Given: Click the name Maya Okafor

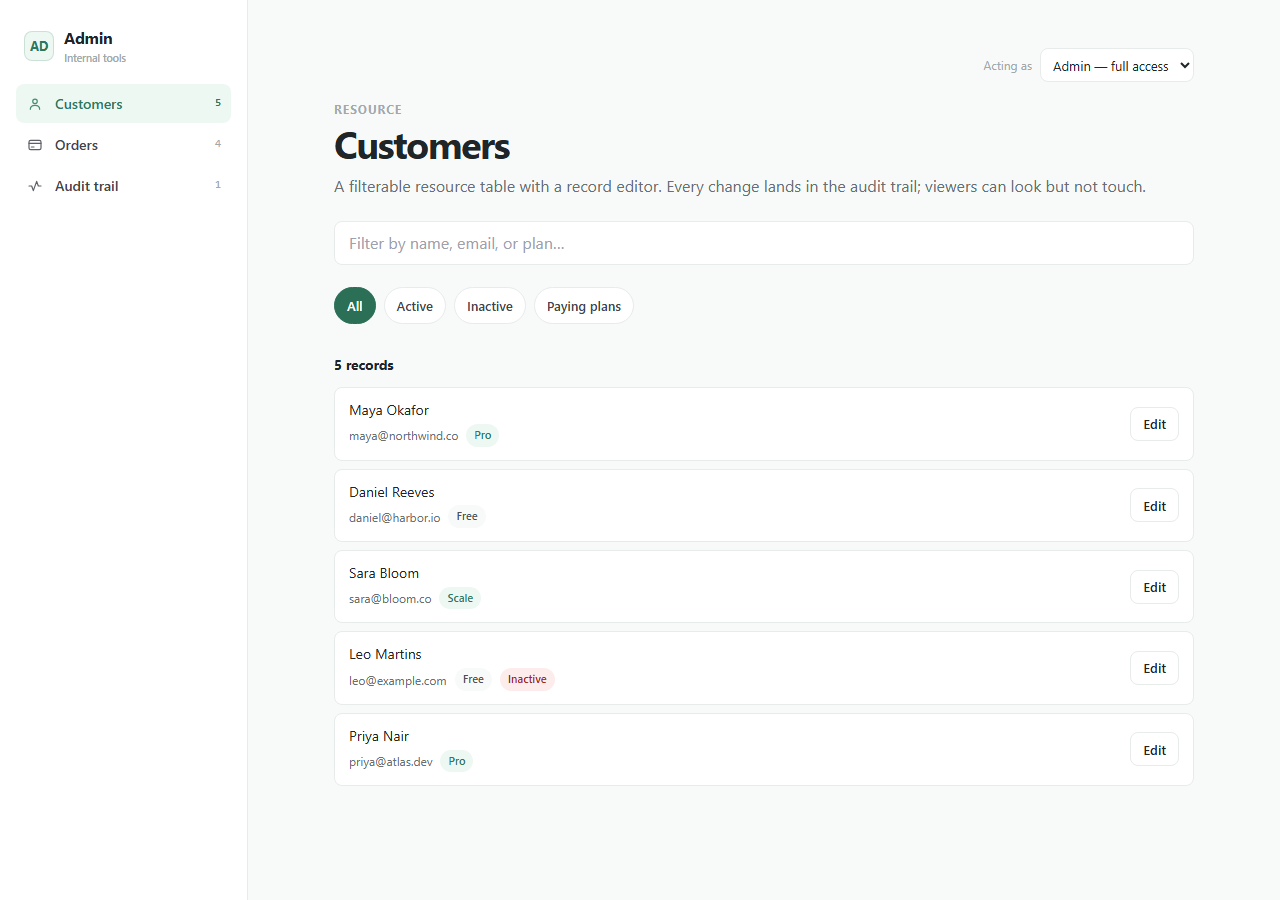Looking at the screenshot, I should pos(389,410).
